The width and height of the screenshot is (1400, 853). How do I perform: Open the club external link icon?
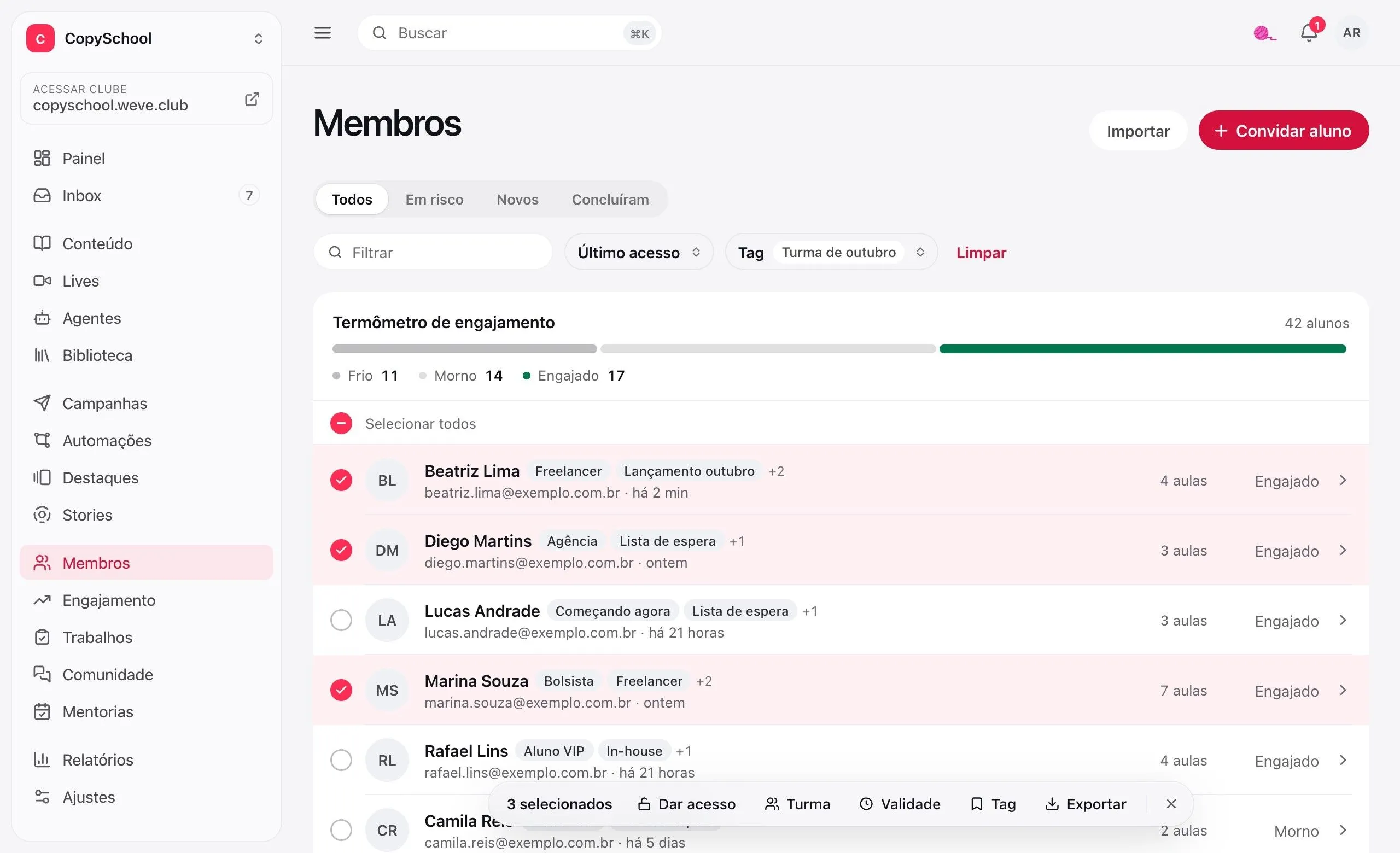pyautogui.click(x=252, y=99)
